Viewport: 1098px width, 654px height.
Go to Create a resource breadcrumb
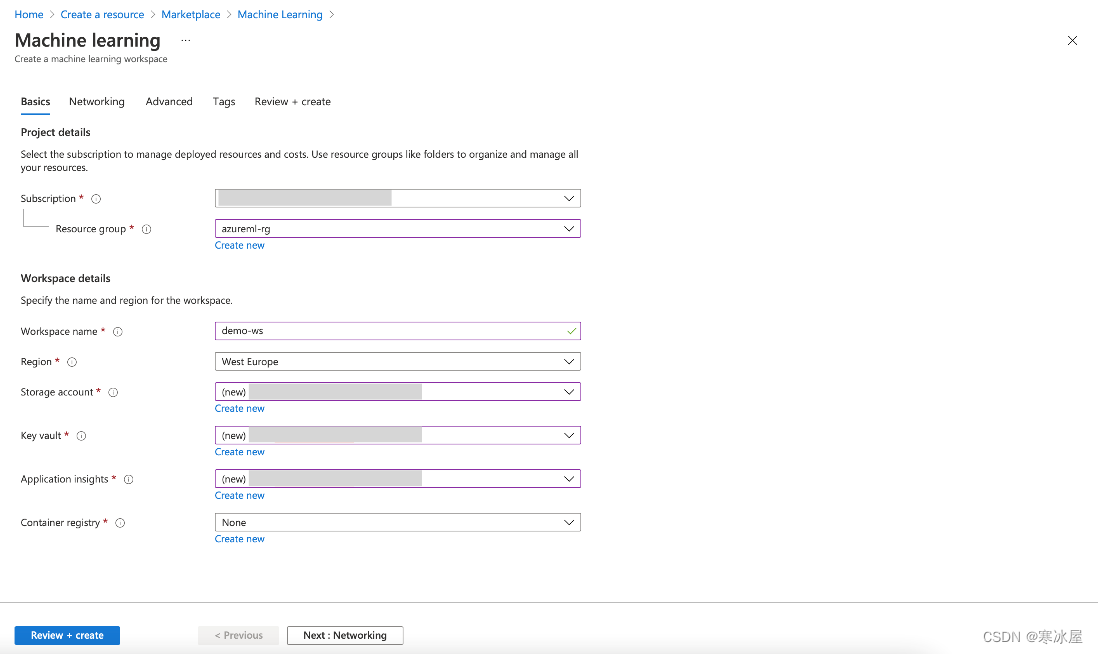[x=102, y=14]
